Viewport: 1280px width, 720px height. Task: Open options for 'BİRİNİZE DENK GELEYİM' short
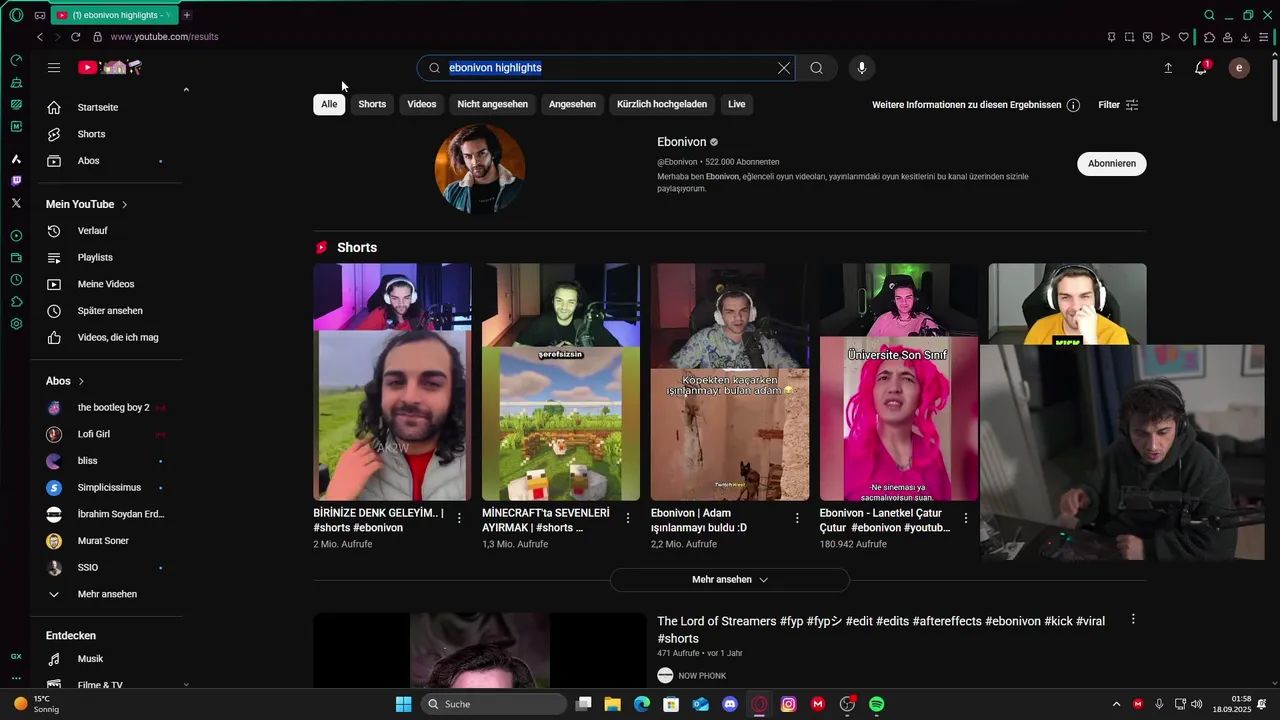[x=459, y=518]
